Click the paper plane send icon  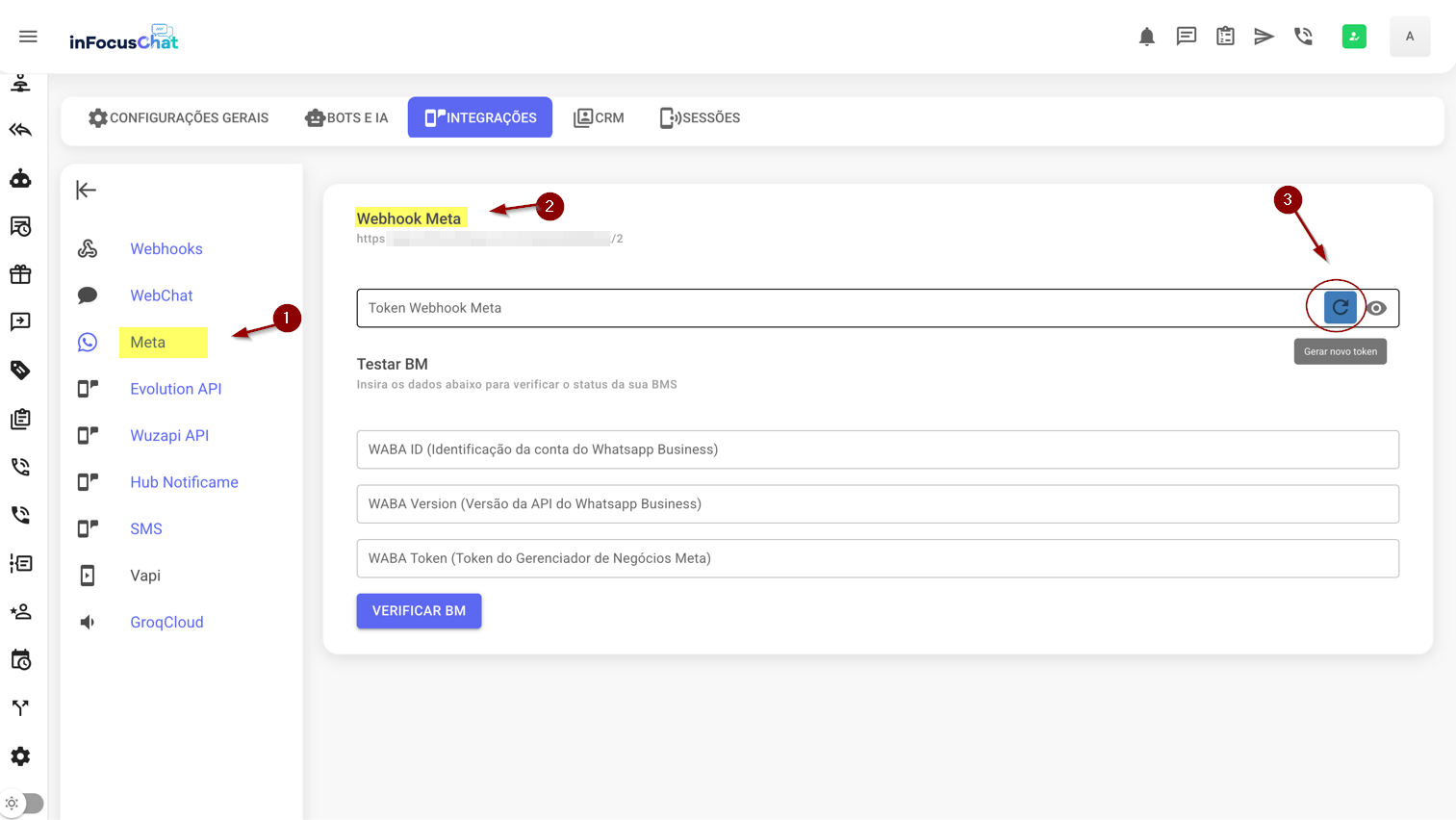[x=1264, y=37]
